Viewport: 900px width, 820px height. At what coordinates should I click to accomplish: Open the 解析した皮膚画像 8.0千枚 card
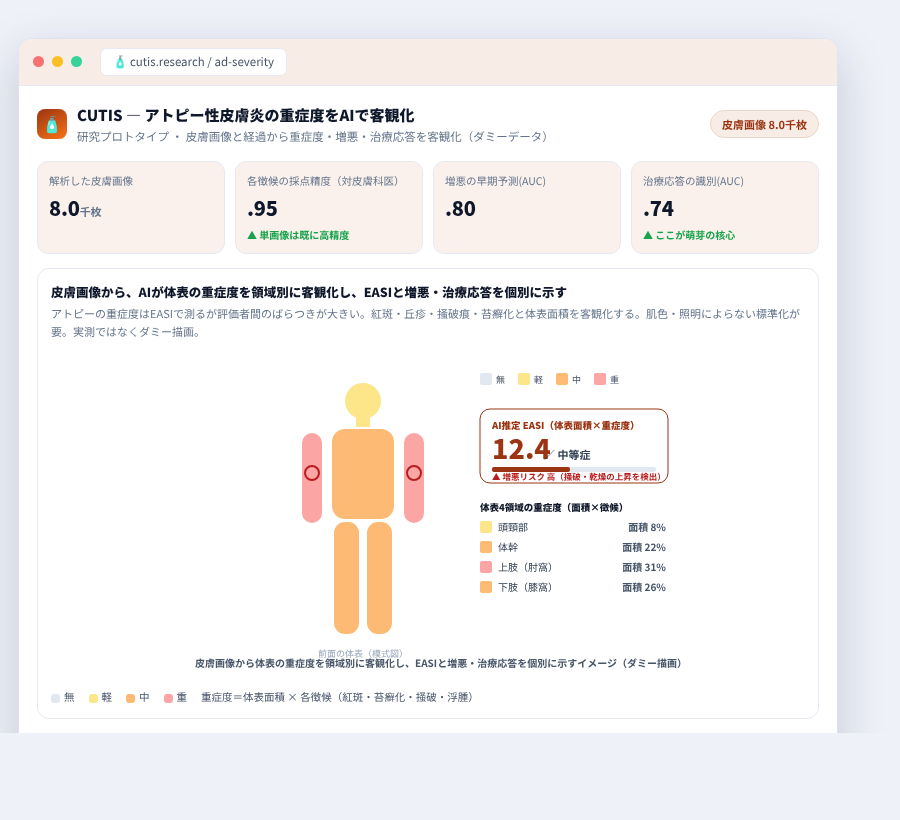pyautogui.click(x=131, y=207)
